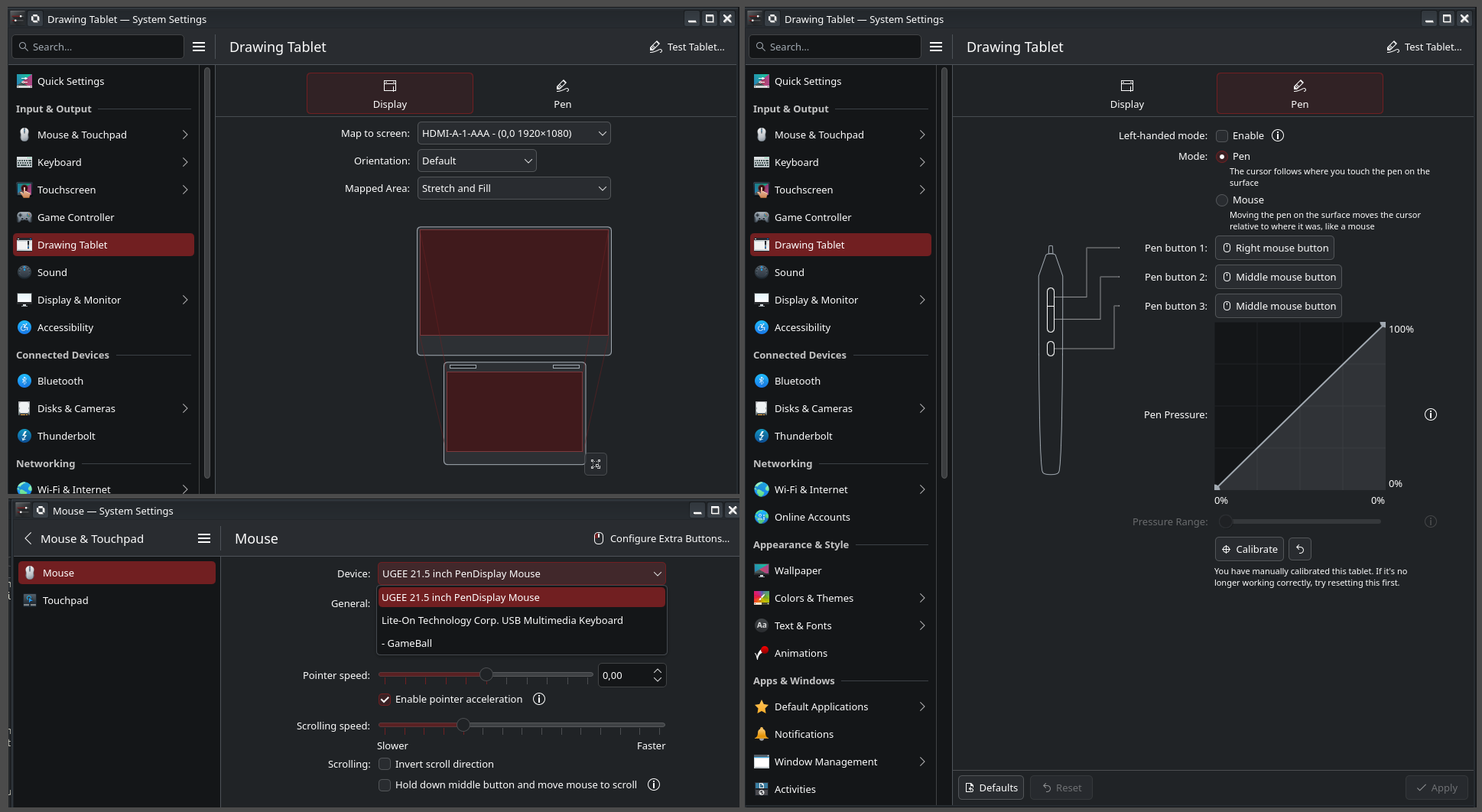Check Invert scroll direction

point(385,764)
